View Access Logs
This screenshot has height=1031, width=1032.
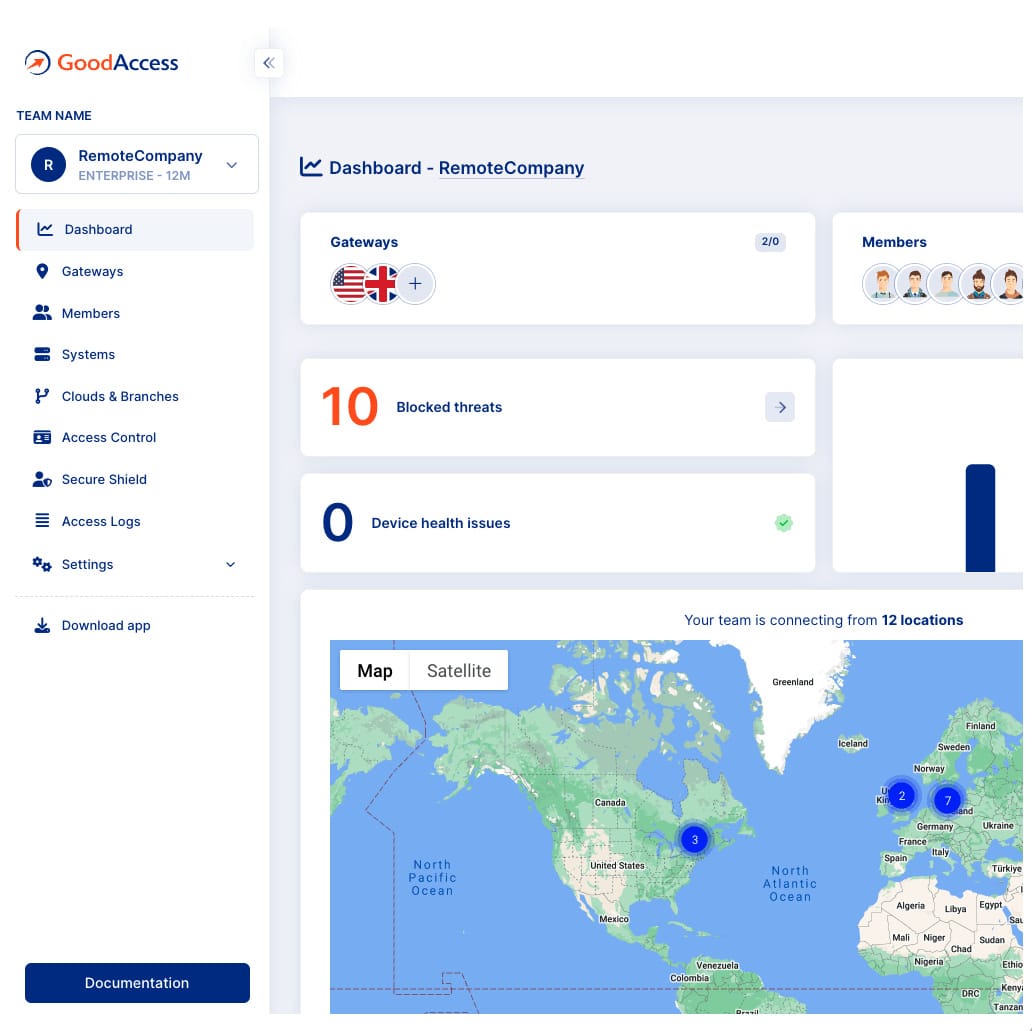tap(101, 521)
